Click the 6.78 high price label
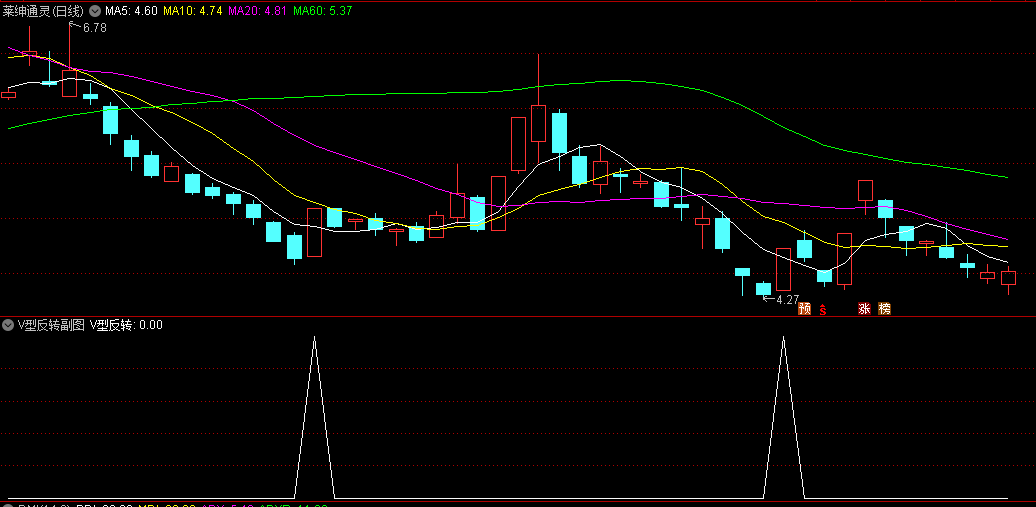Viewport: 1036px width, 507px height. (x=94, y=28)
